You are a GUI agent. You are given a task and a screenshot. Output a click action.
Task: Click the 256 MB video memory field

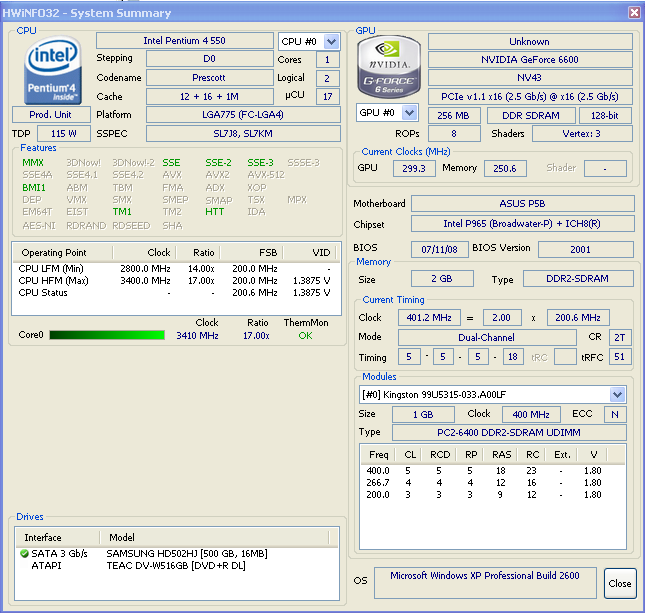[454, 116]
